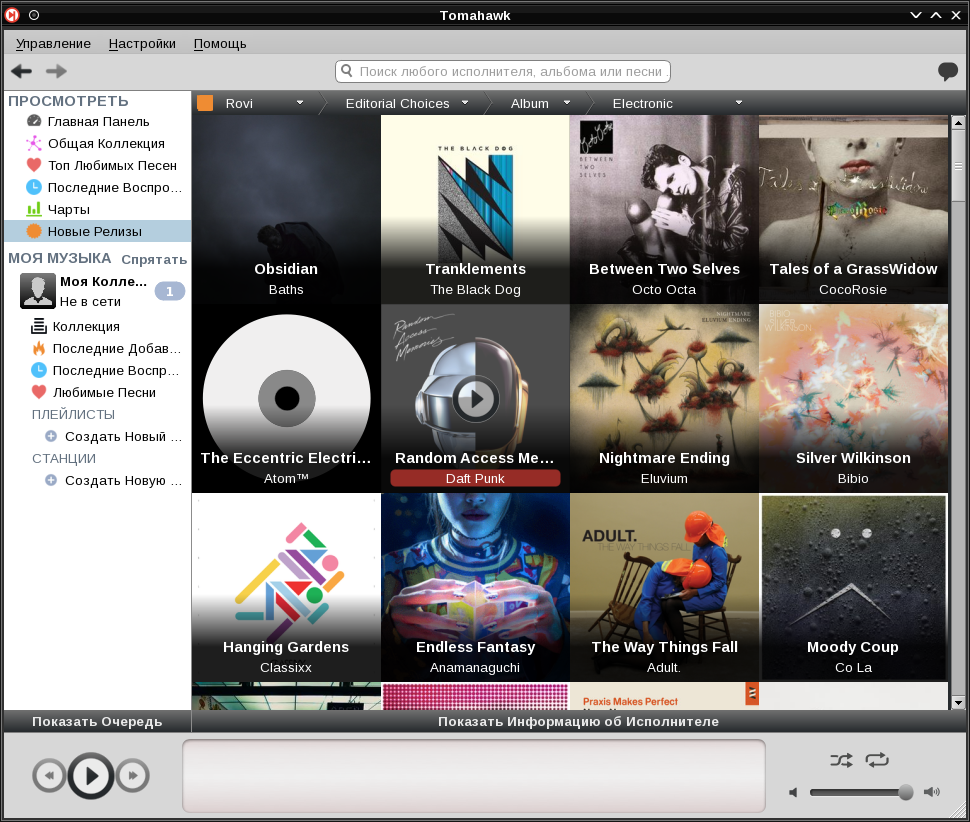Viewport: 970px width, 822px height.
Task: Open the Hanging Gardens album by Classixx
Action: pyautogui.click(x=286, y=587)
